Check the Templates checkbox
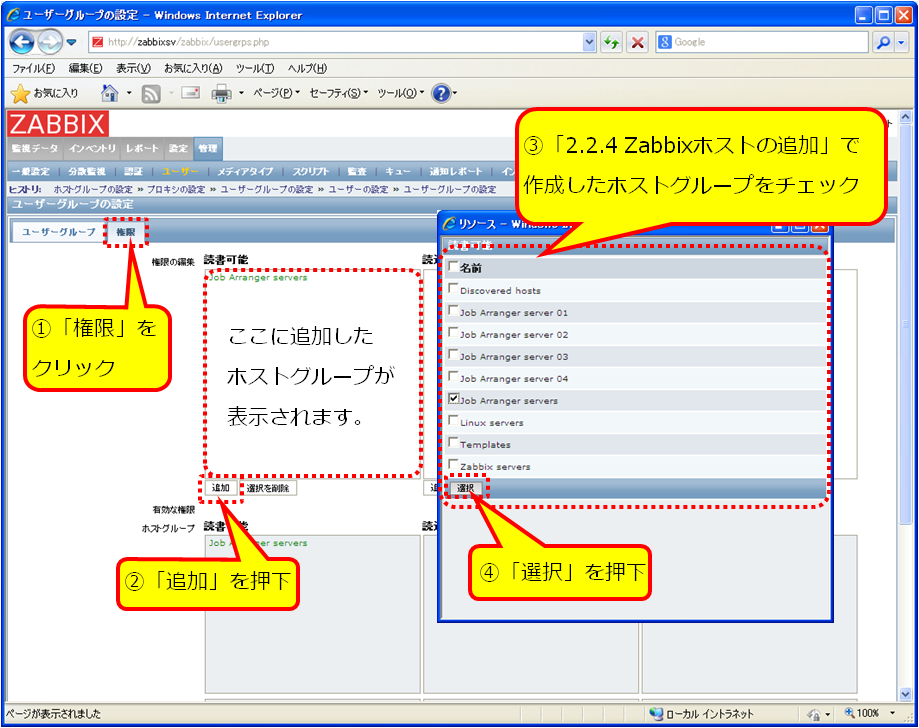 click(x=453, y=443)
